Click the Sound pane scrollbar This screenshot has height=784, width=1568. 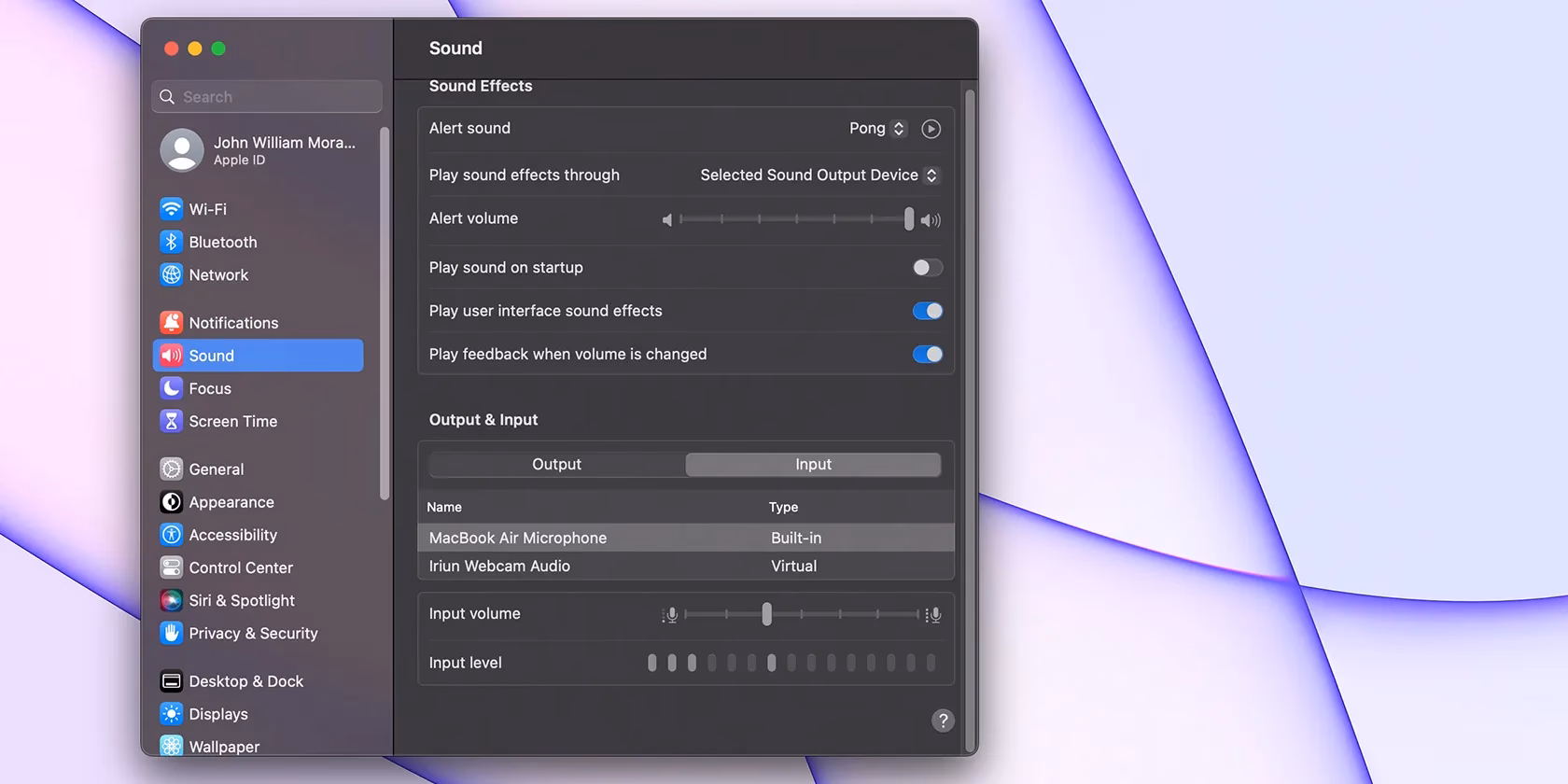[x=971, y=420]
